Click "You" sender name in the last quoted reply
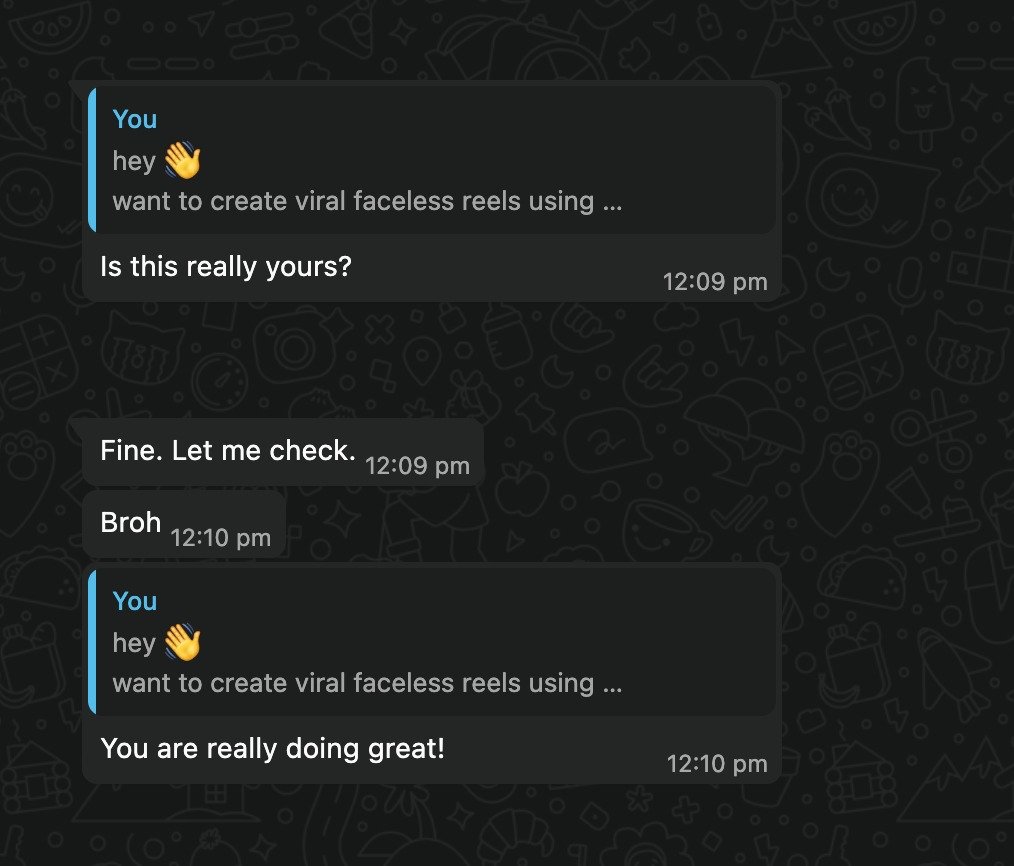 point(135,601)
